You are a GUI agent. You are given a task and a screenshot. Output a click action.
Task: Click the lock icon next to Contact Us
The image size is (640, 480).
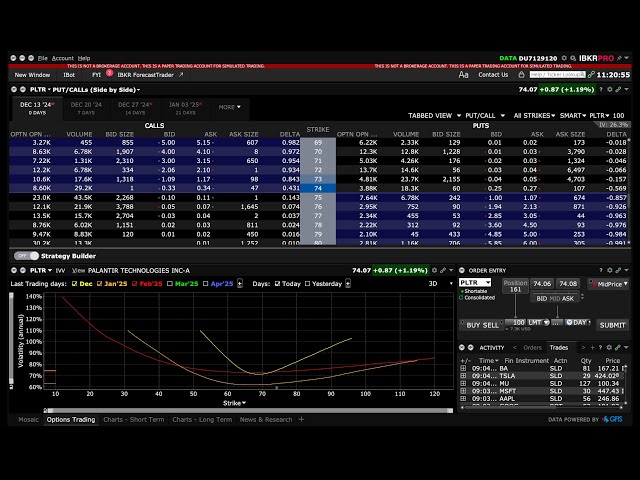pos(521,75)
